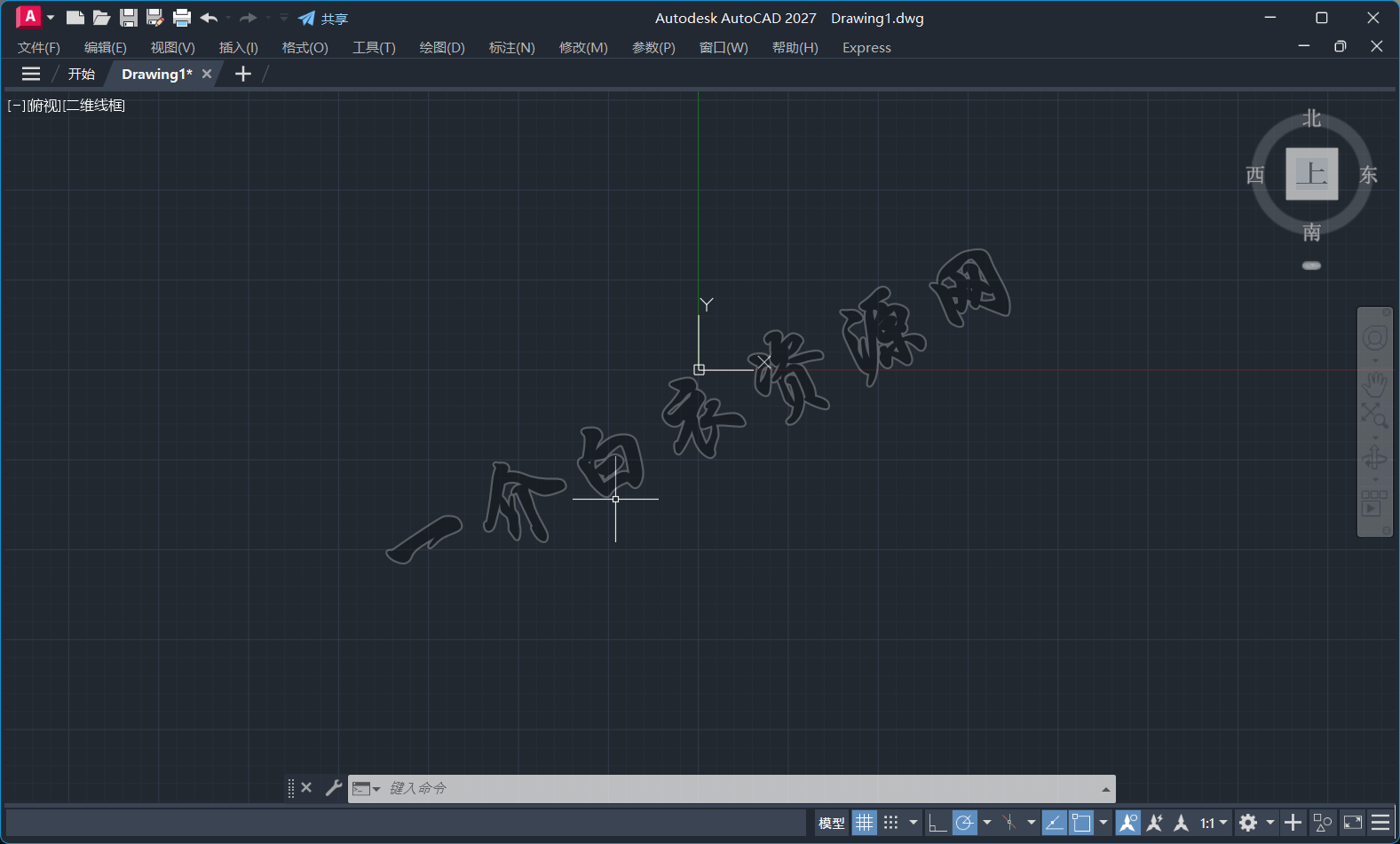Image resolution: width=1400 pixels, height=844 pixels.
Task: Open the AutoCAD application menu dropdown arrow
Action: pos(51,18)
